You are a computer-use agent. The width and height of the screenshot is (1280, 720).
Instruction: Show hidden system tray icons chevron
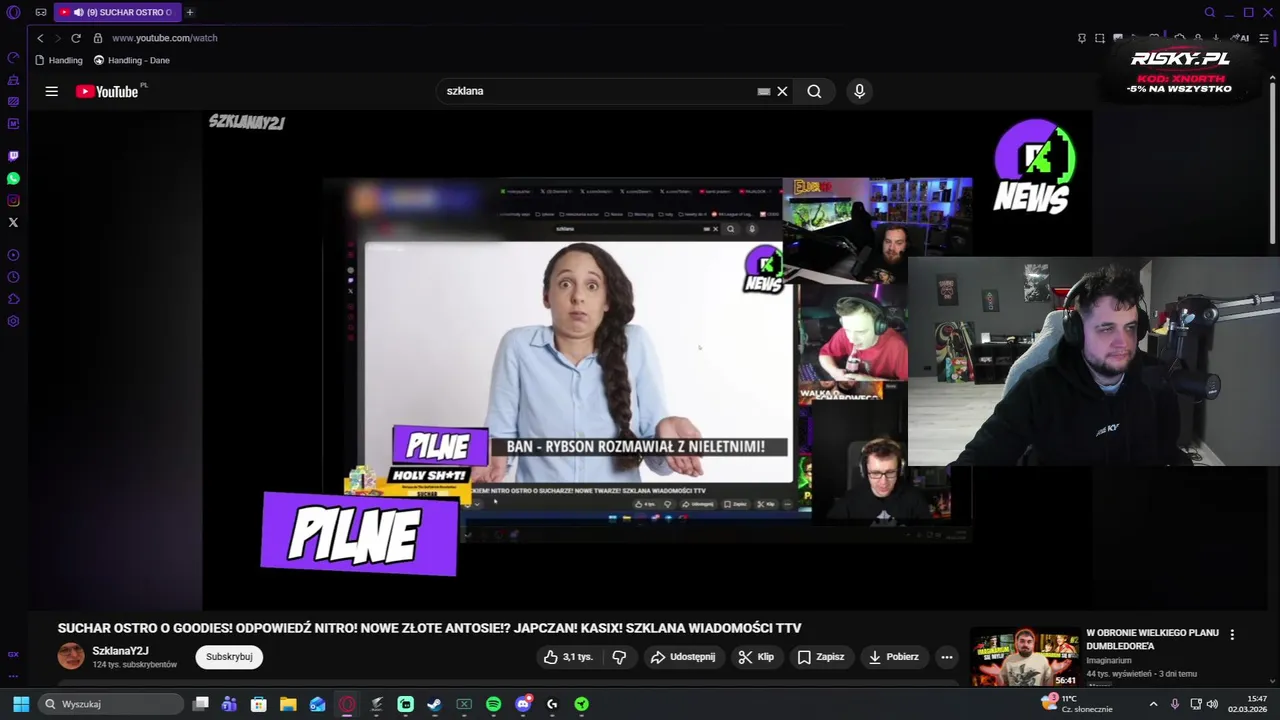point(1153,704)
